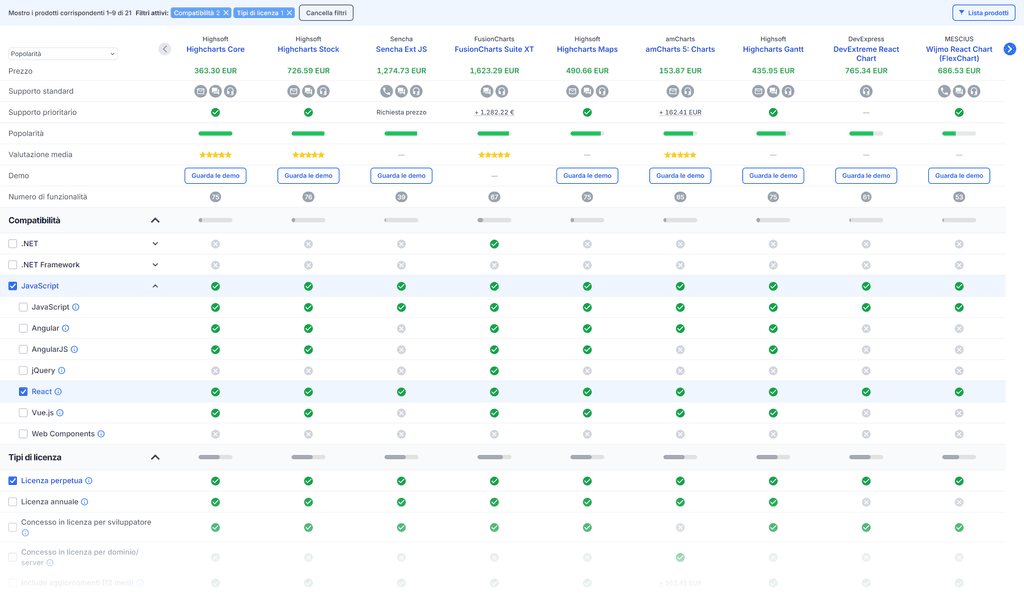Open info icon next to Vue.js
Image resolution: width=1024 pixels, height=598 pixels.
pos(60,413)
